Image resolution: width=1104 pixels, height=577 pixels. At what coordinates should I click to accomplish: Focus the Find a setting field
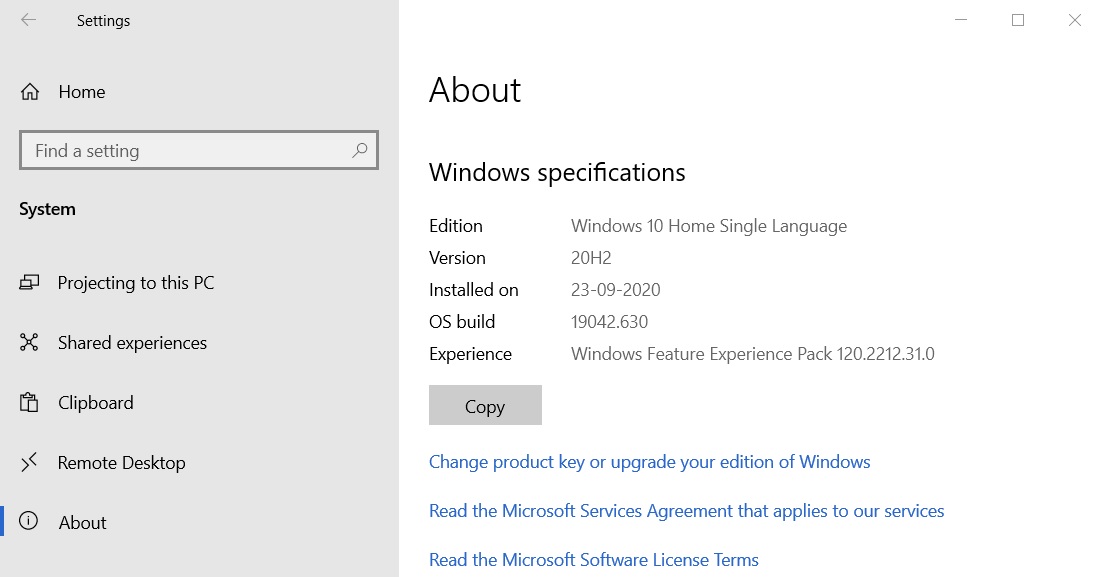[x=199, y=150]
